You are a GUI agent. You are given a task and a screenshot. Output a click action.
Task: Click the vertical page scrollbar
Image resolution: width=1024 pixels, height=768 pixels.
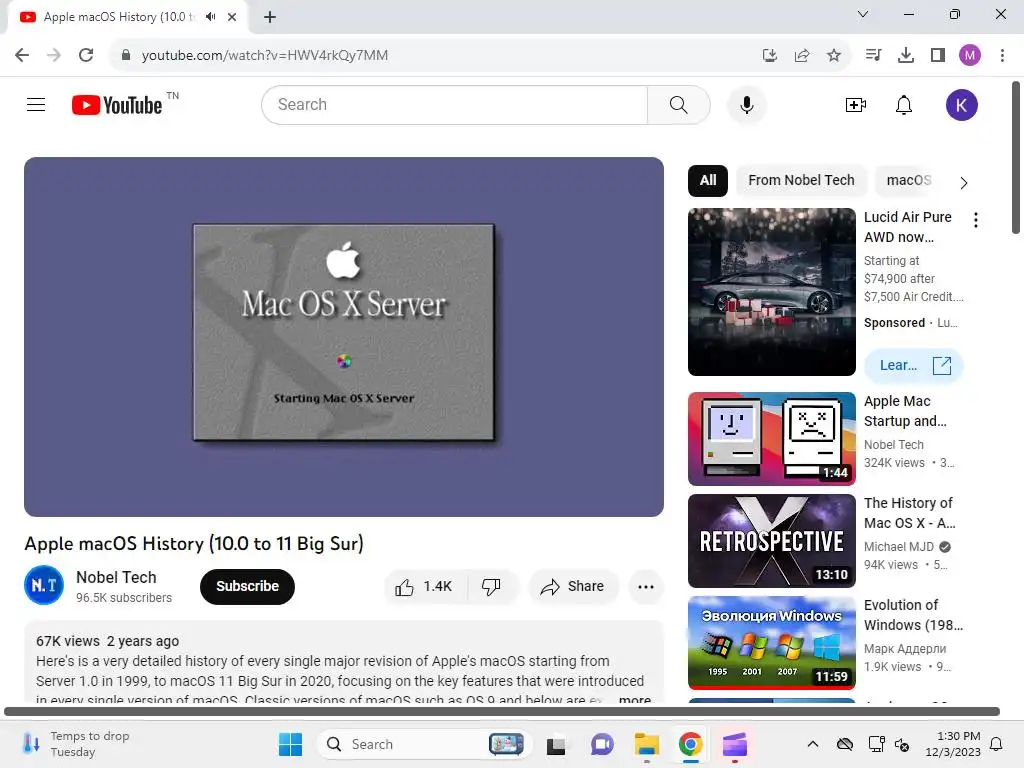click(1016, 157)
